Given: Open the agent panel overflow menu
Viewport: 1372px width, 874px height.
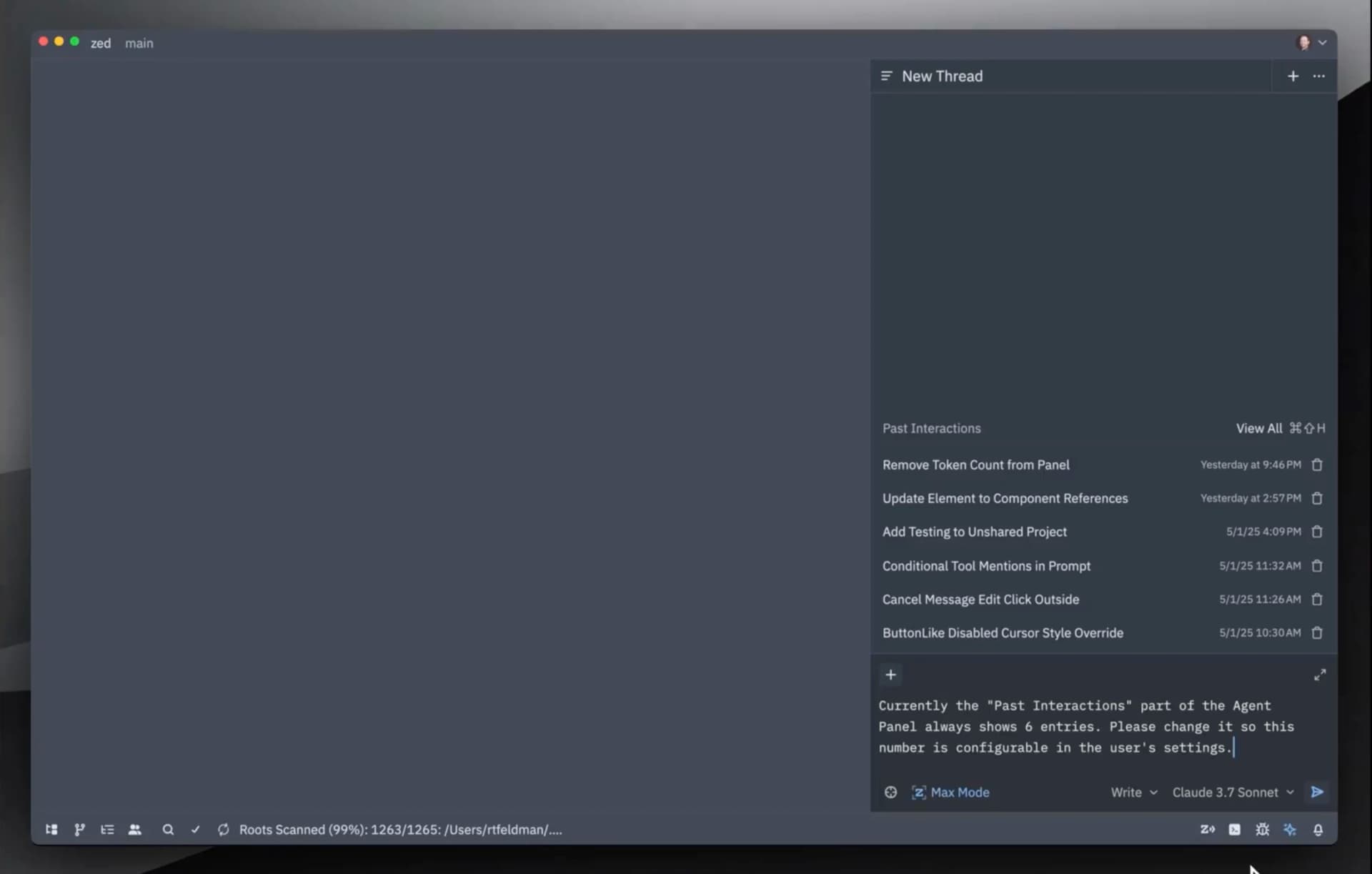Looking at the screenshot, I should point(1318,76).
